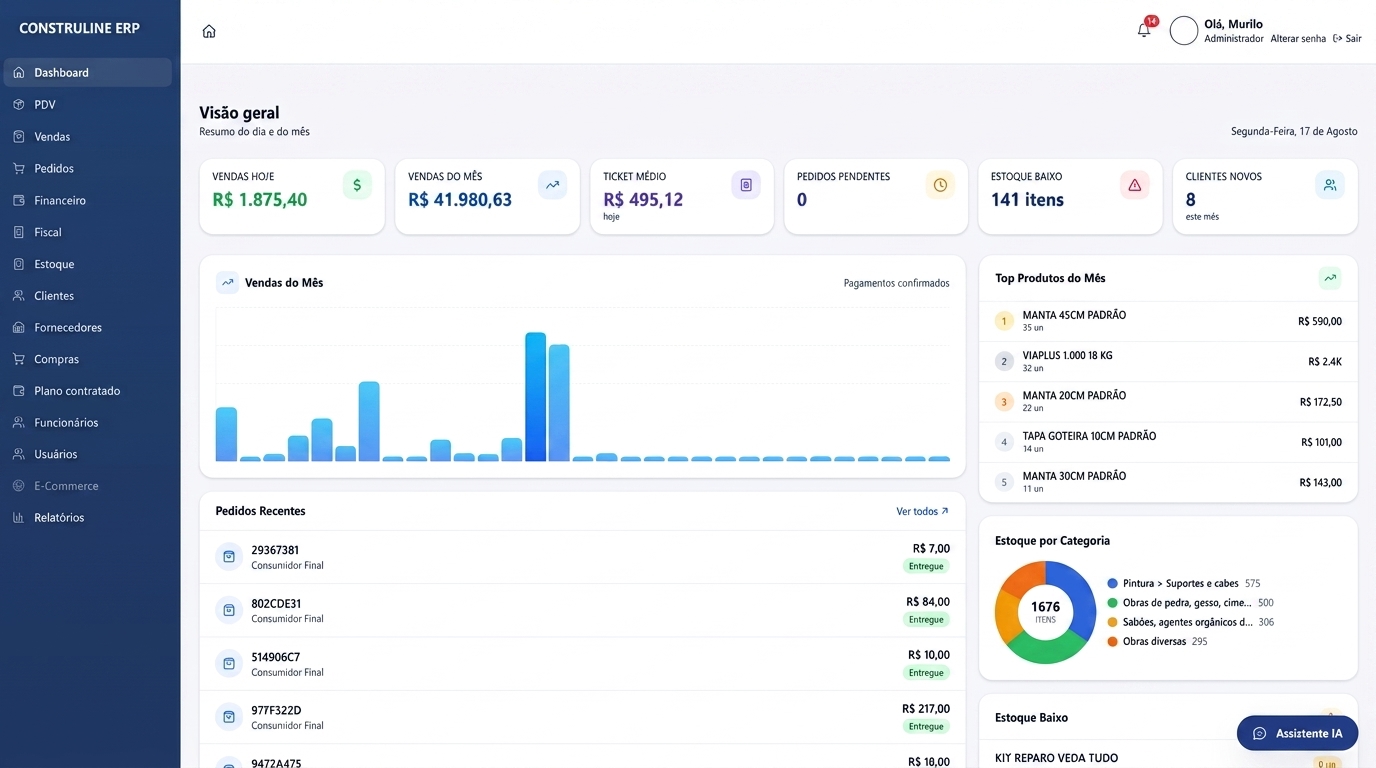Open the Assistente IA chat button
The height and width of the screenshot is (768, 1376).
coord(1297,733)
